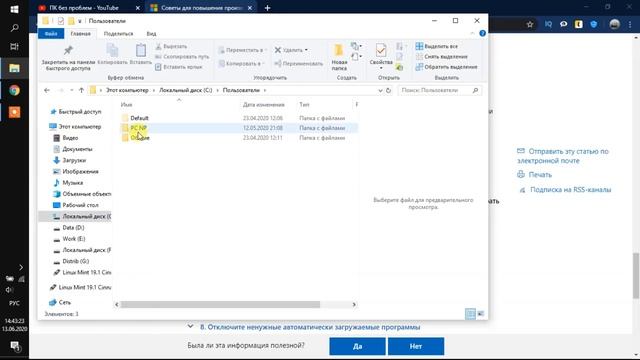Switch to the Home (Главная) tab
Viewport: 640px width, 360px height.
pyautogui.click(x=80, y=34)
